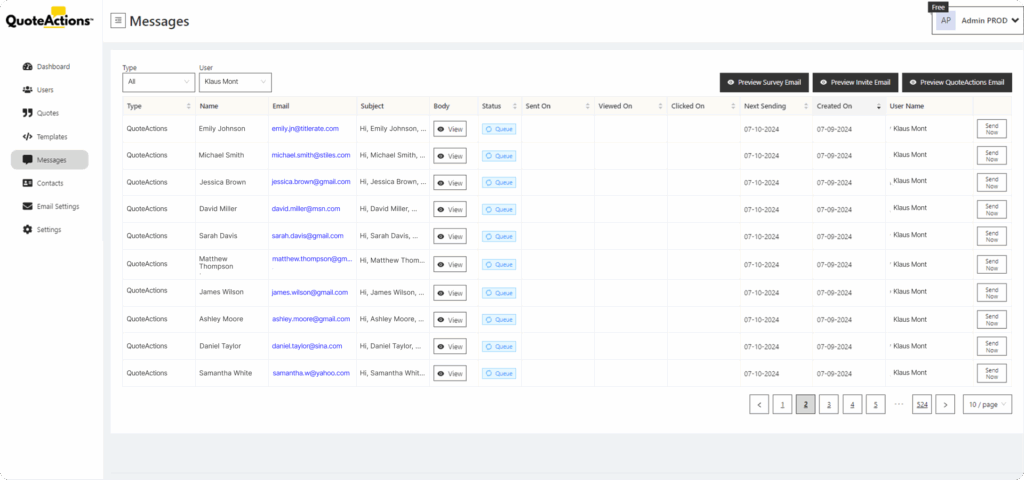Click the Quotes quotation-mark icon
1024x480 pixels.
coord(27,113)
